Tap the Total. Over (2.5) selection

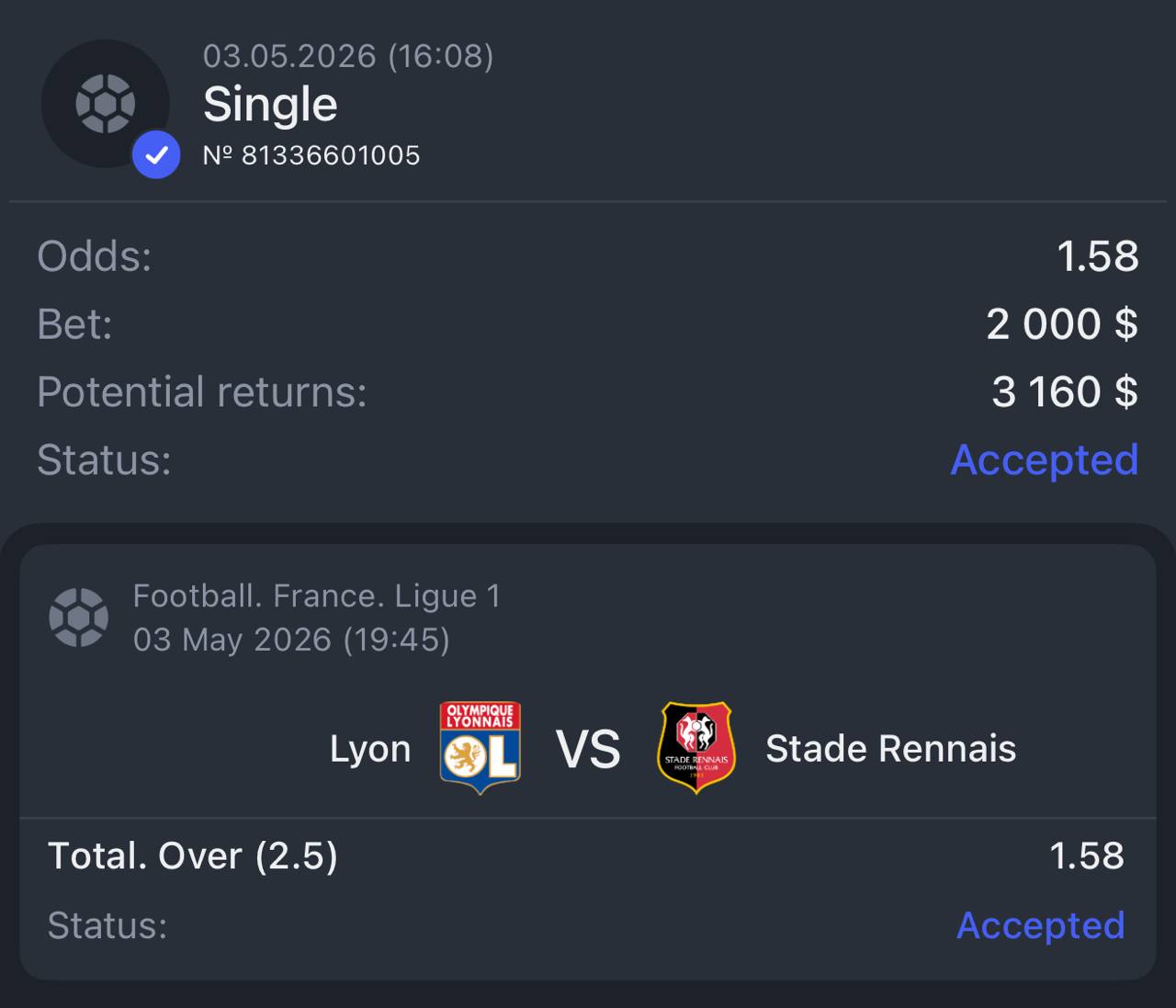pos(193,856)
